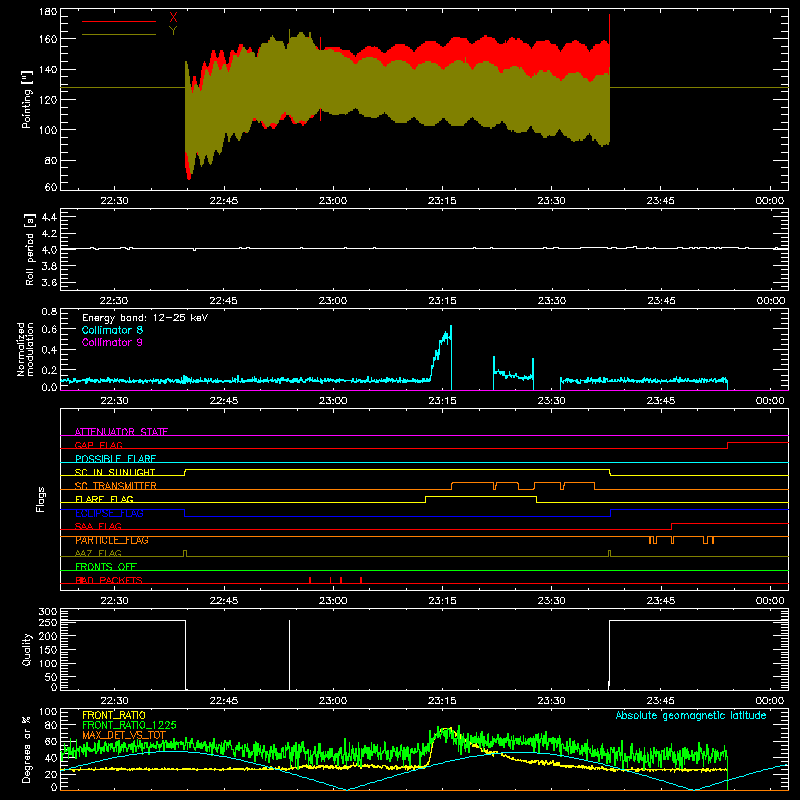Viewport: 800px width, 800px height.
Task: Click the 180 tick on Pointing axis
Action: [x=48, y=12]
